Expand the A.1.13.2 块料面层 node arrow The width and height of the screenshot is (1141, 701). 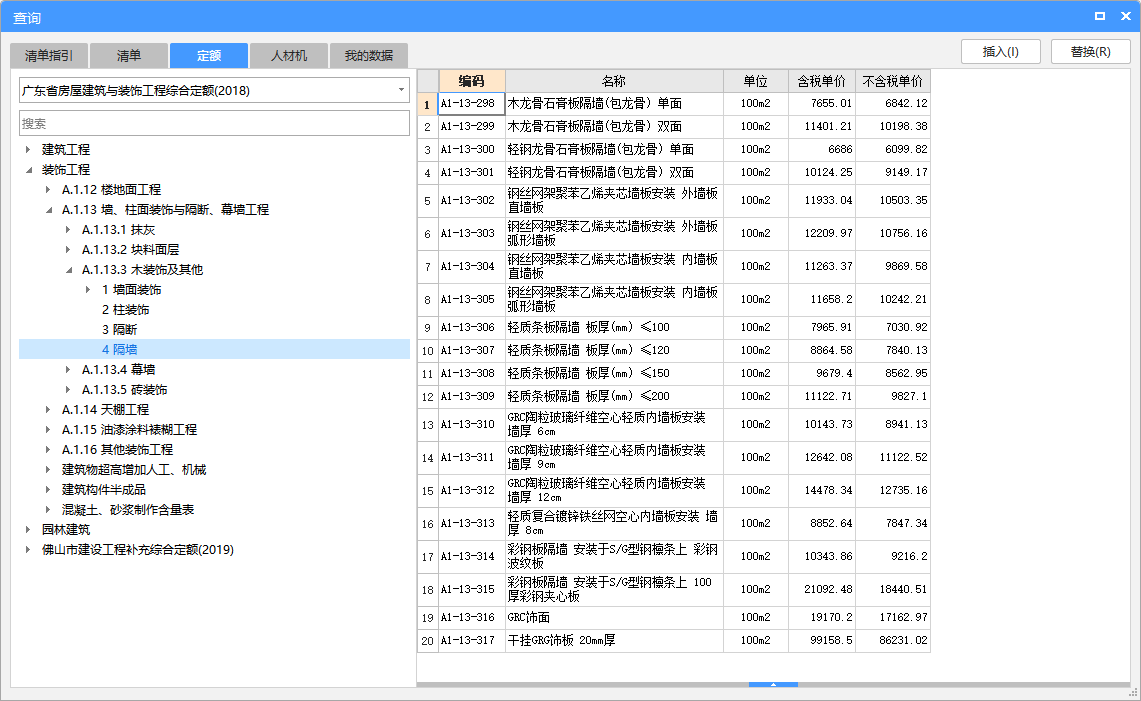[68, 250]
